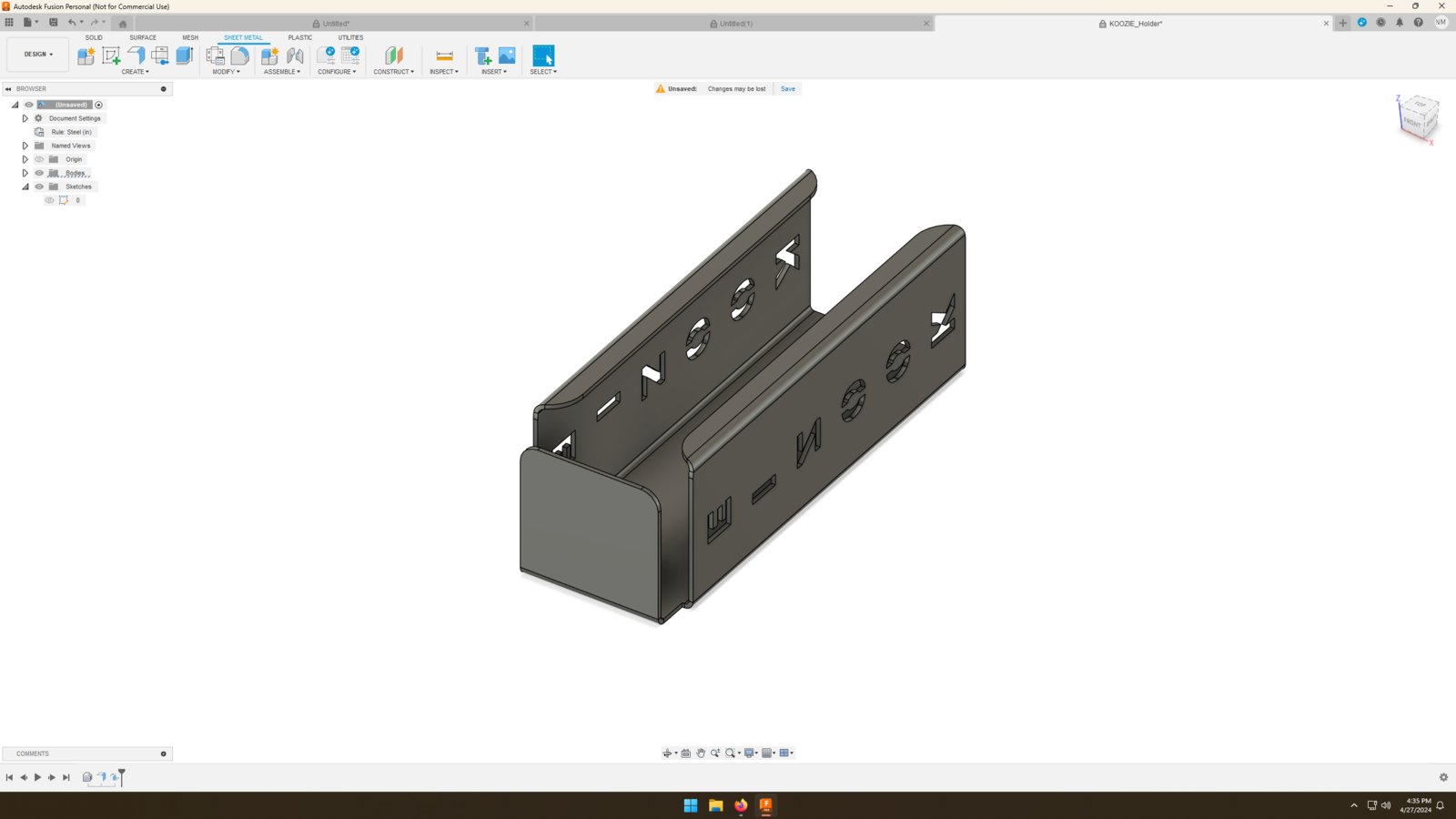
Task: Open the Sheet Metal Rules icon in Modify
Action: [216, 56]
